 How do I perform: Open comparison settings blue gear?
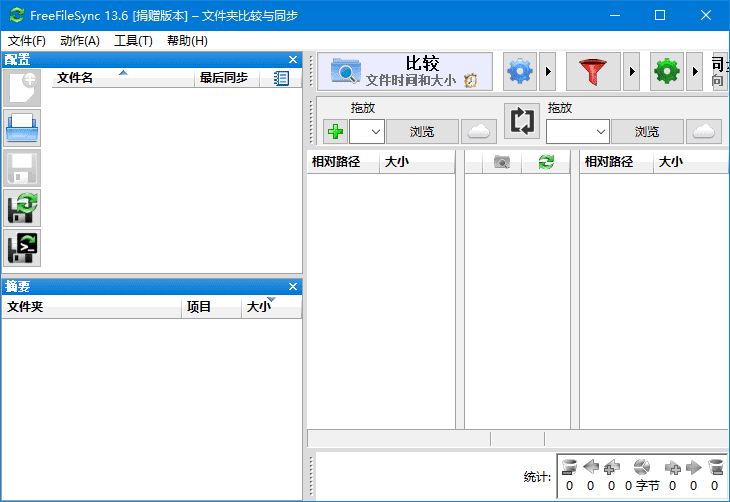click(x=520, y=72)
